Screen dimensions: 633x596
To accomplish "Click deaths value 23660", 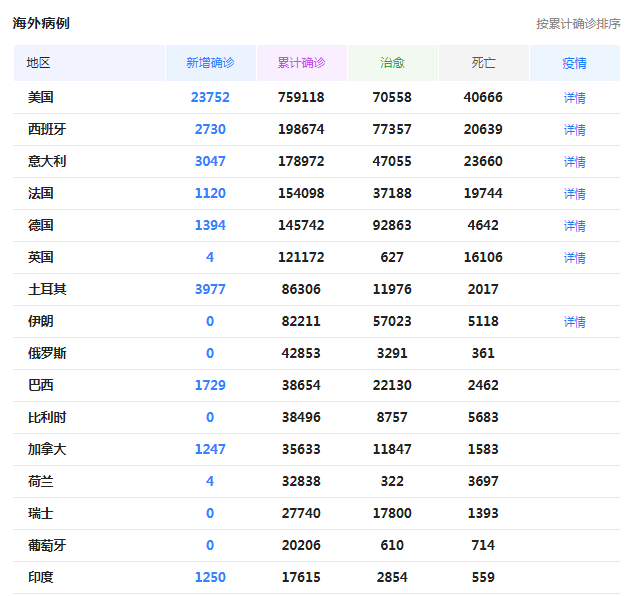I will click(483, 161).
